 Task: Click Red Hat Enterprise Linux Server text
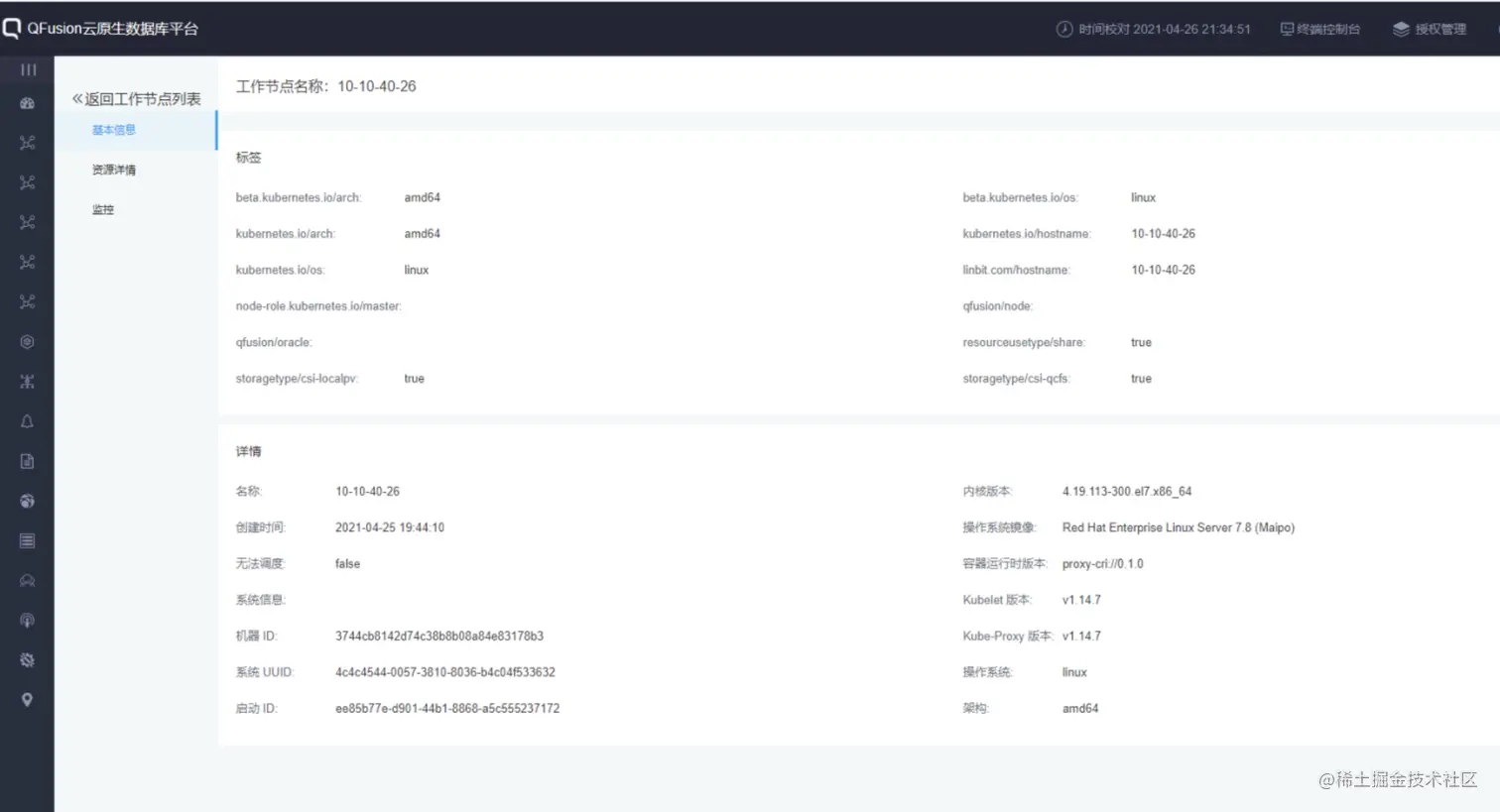click(1179, 527)
